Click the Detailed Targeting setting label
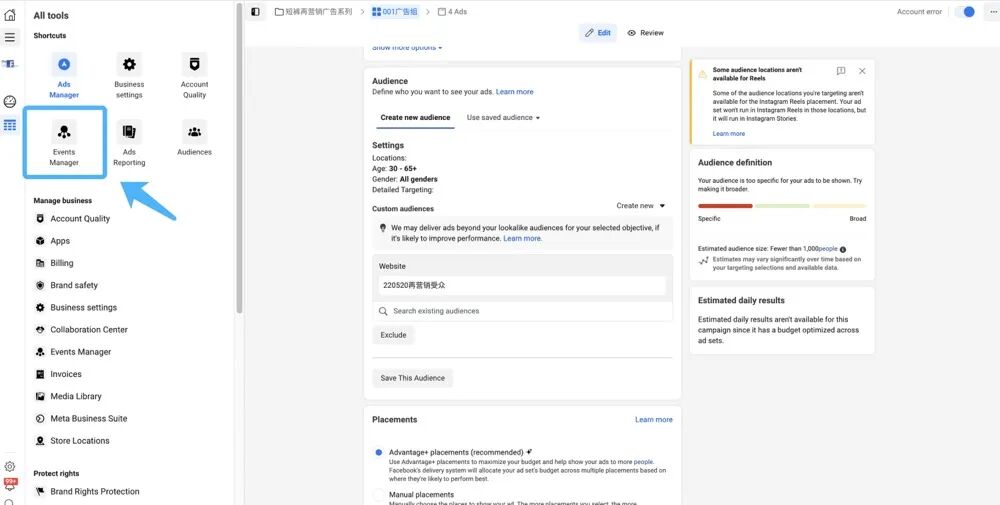Screen dimensions: 1000x505 click(x=402, y=190)
